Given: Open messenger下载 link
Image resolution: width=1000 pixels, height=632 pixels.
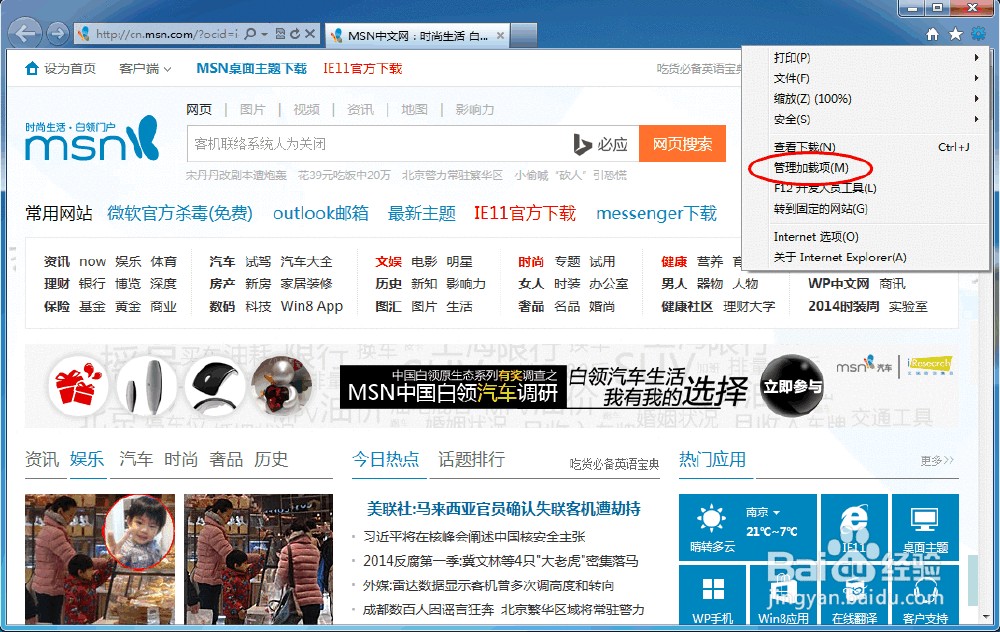Looking at the screenshot, I should click(656, 213).
